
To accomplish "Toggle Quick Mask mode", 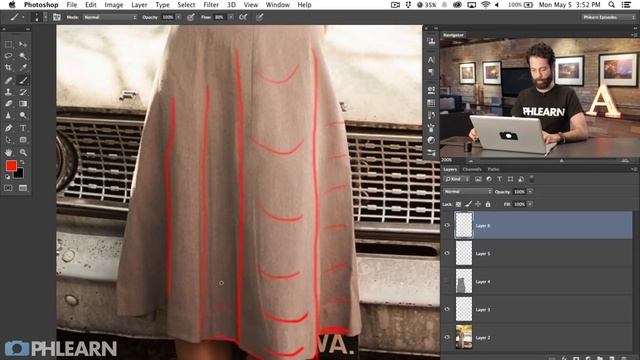I will click(x=9, y=188).
